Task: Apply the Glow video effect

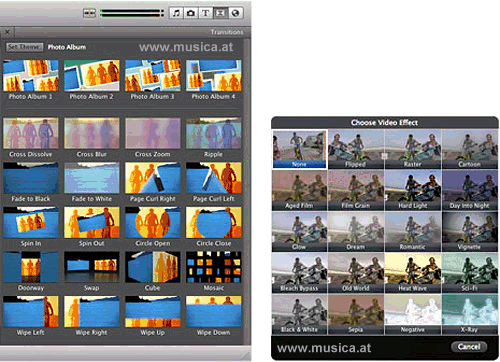Action: [x=299, y=232]
